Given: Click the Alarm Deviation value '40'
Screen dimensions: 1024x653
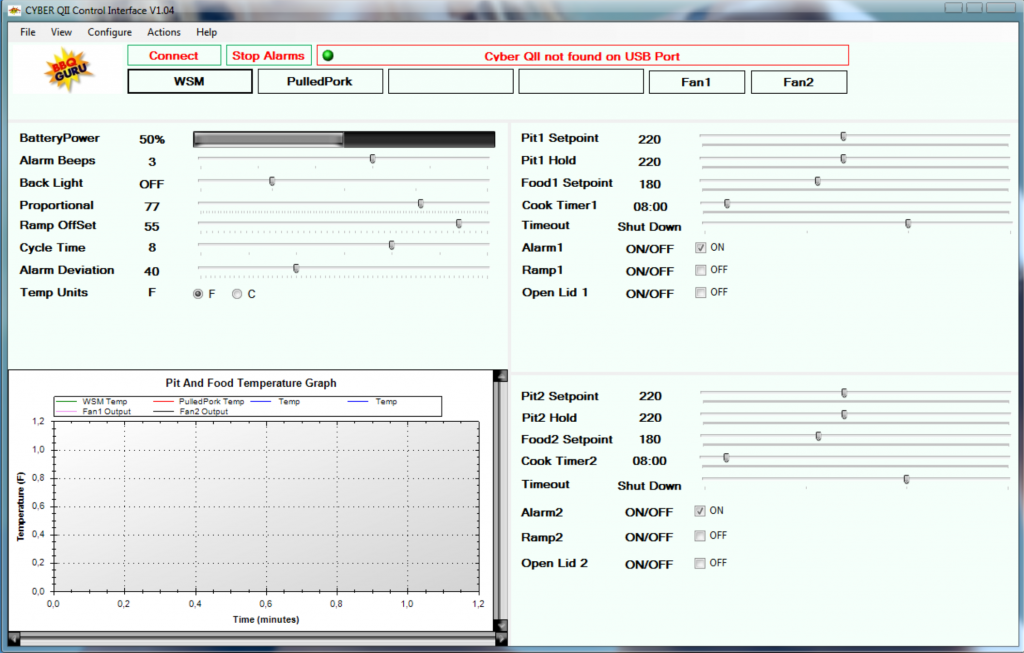Looking at the screenshot, I should pos(152,271).
